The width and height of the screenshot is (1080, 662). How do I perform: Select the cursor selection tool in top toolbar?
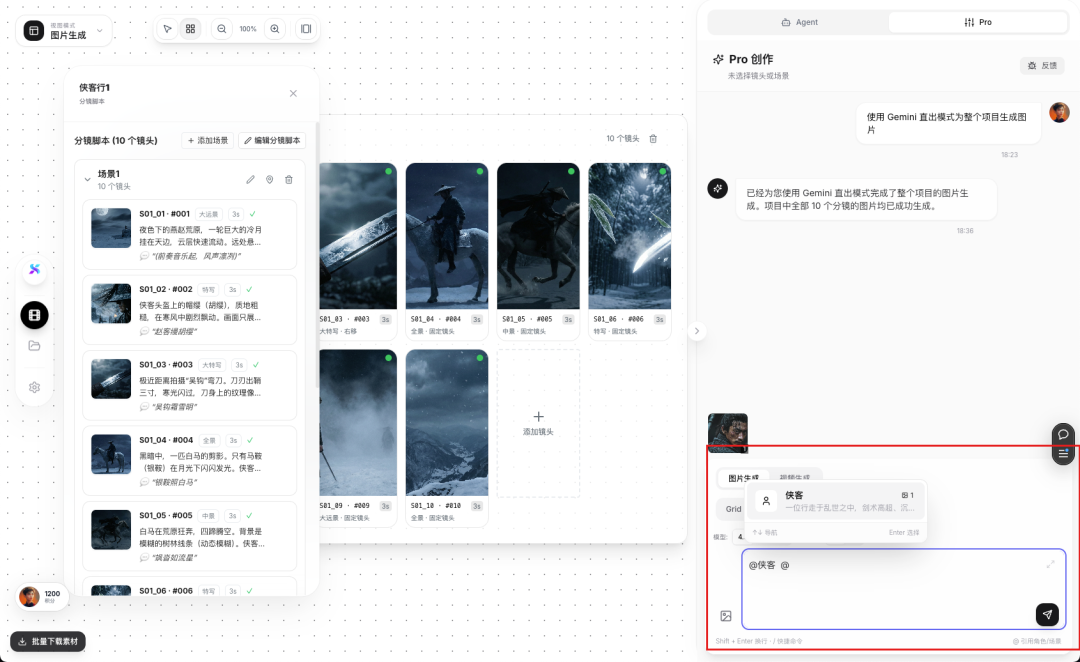(x=168, y=29)
